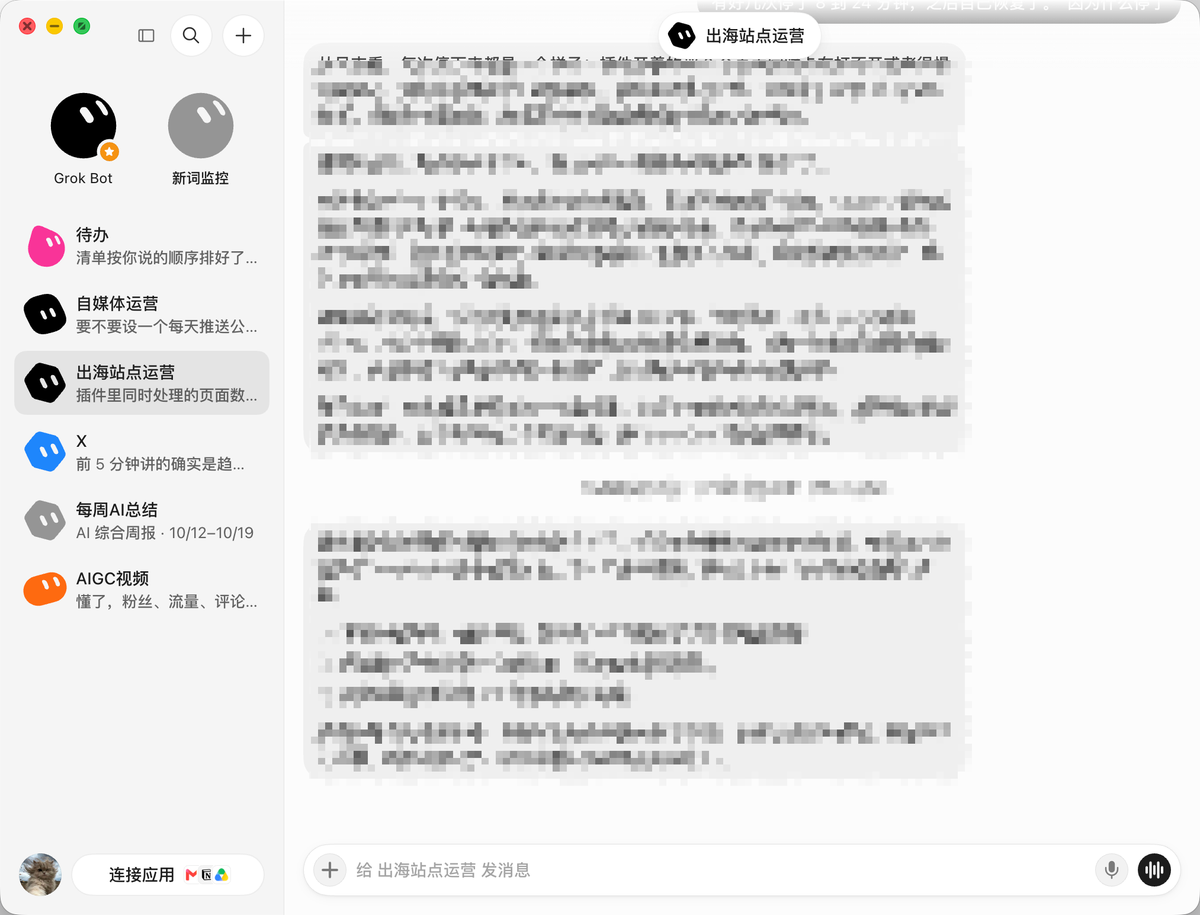
Task: Click the Grok Bot label
Action: coord(83,178)
